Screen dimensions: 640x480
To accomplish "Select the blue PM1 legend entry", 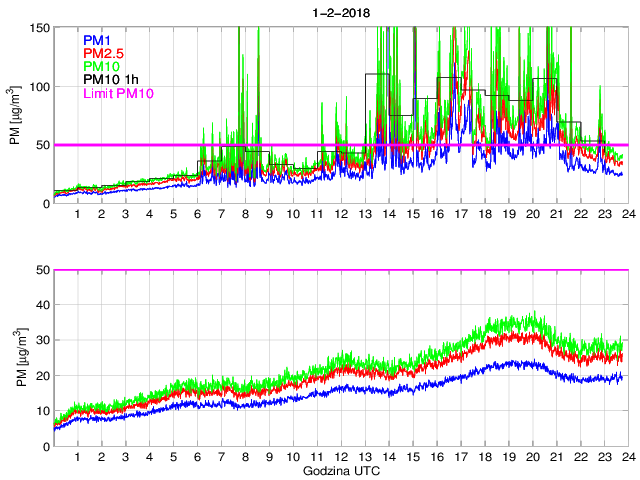I will point(98,39).
